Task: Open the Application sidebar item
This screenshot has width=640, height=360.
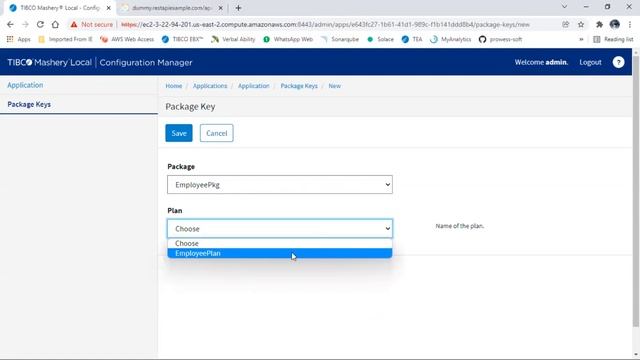Action: (x=25, y=85)
